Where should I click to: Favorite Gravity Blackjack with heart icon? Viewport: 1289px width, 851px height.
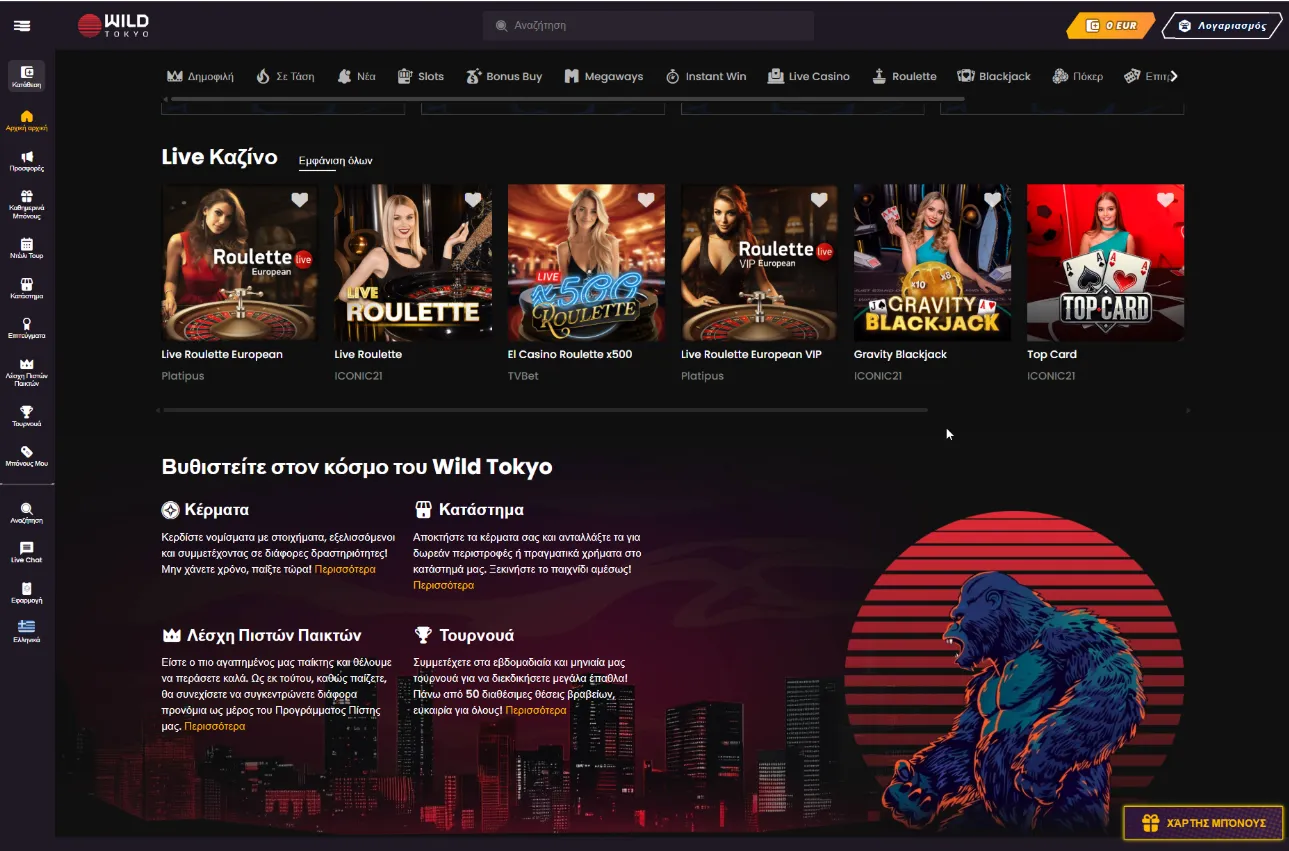(992, 200)
